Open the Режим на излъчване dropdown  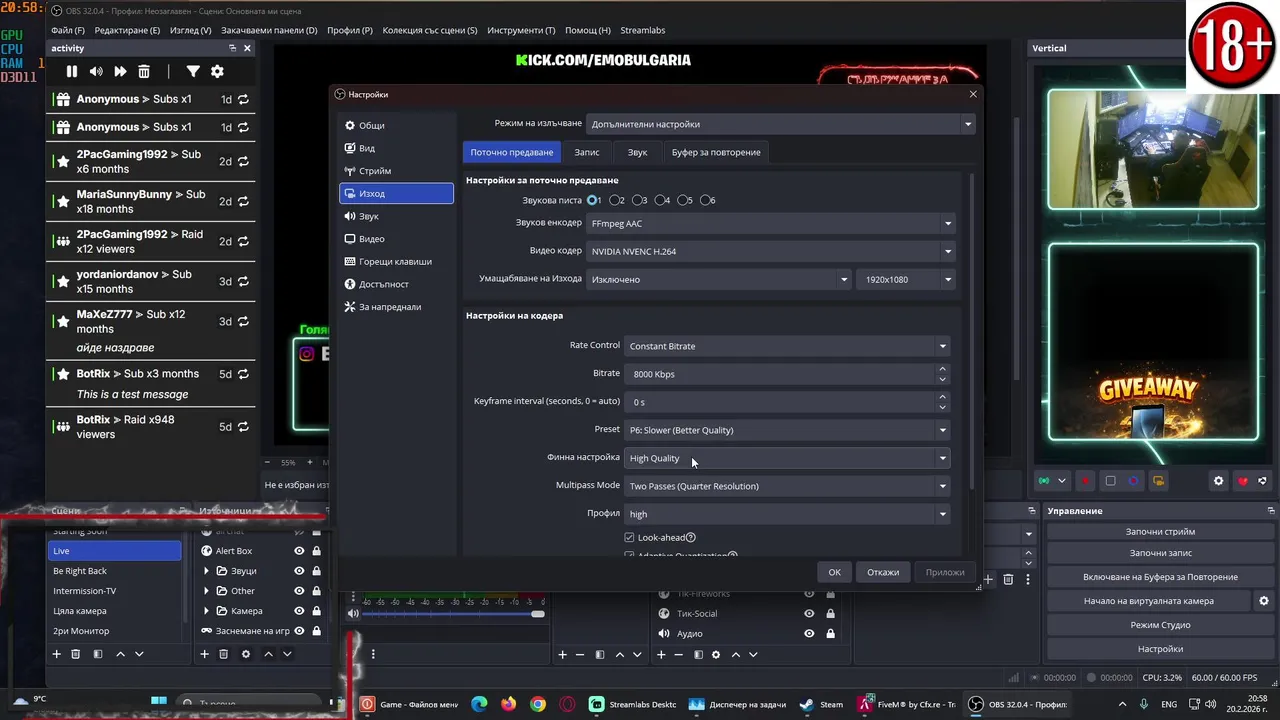click(x=780, y=124)
